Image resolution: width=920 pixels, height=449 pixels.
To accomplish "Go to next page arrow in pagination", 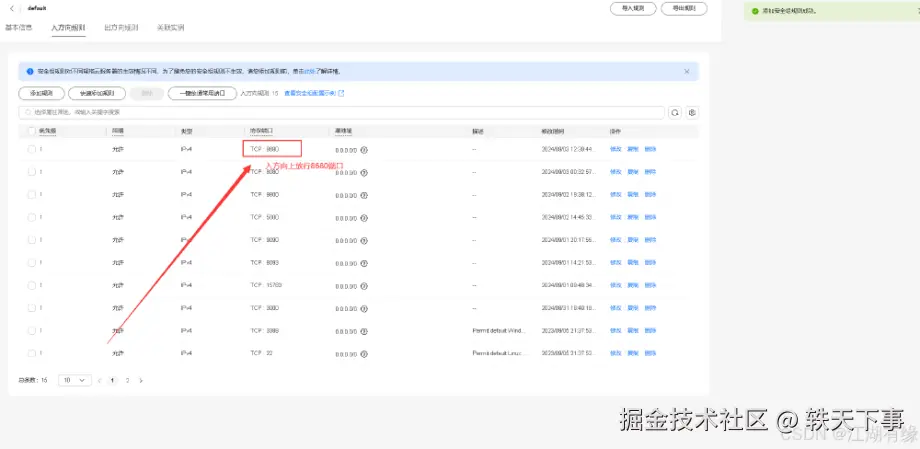I will click(x=141, y=380).
